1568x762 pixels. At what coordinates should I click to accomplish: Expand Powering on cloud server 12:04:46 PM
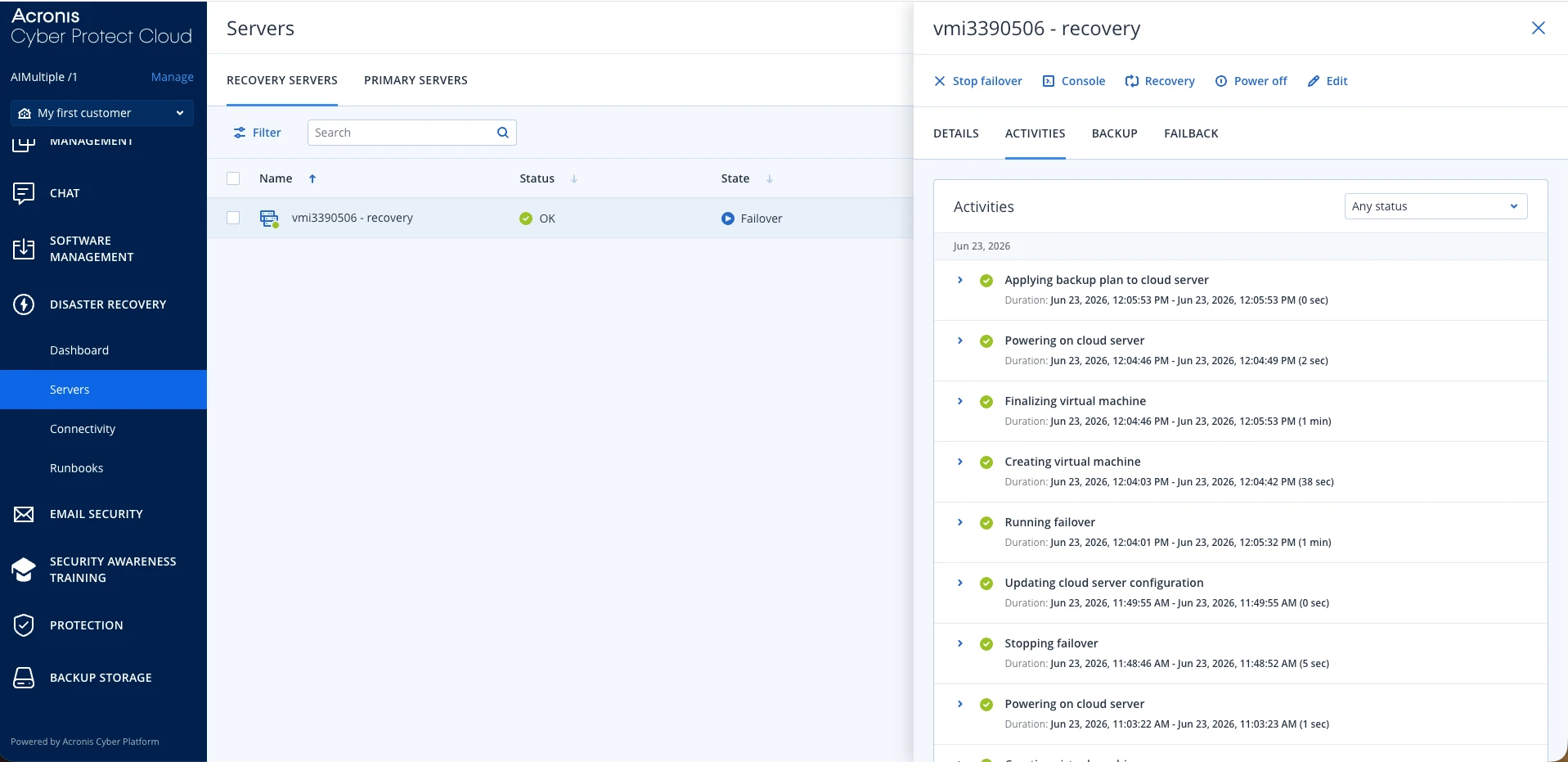pos(960,340)
